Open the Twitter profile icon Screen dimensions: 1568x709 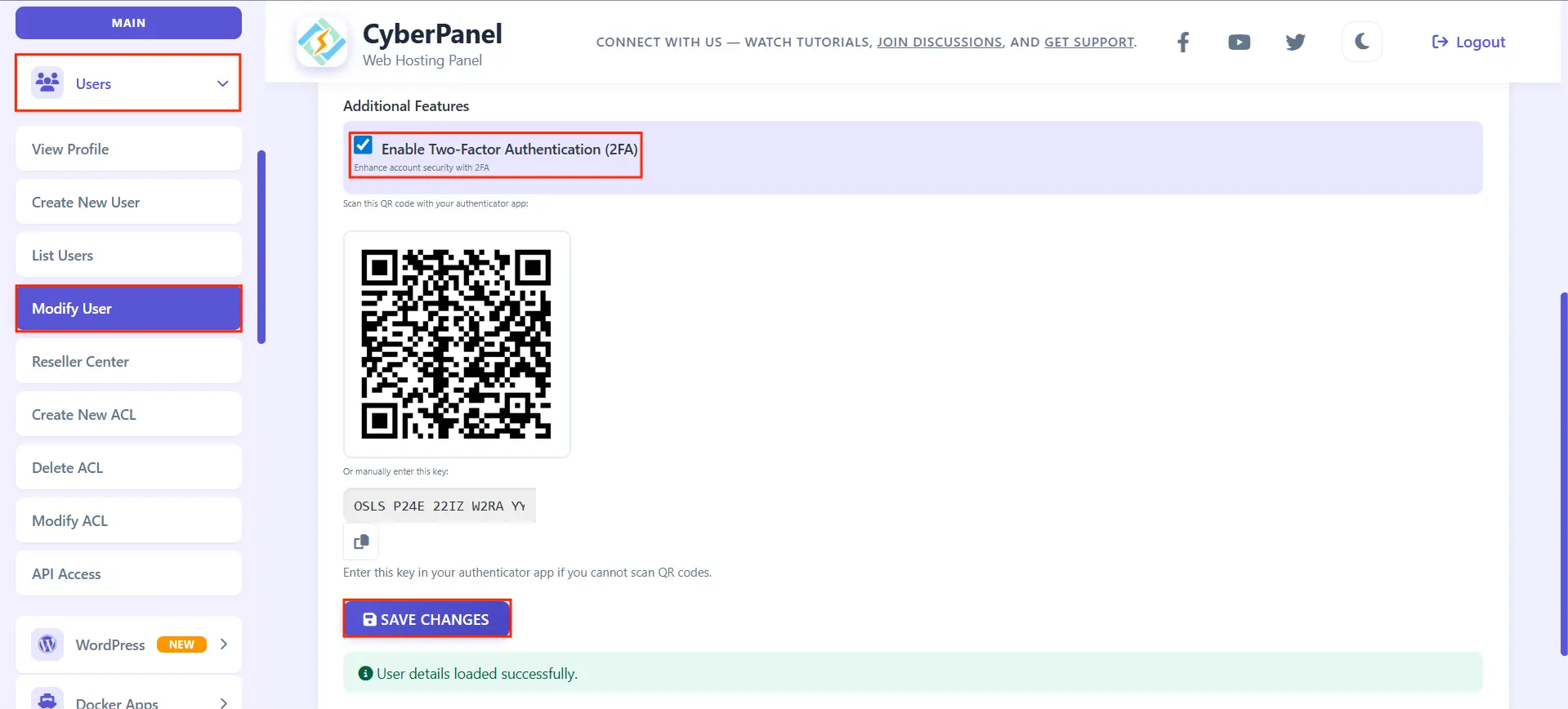[x=1295, y=42]
